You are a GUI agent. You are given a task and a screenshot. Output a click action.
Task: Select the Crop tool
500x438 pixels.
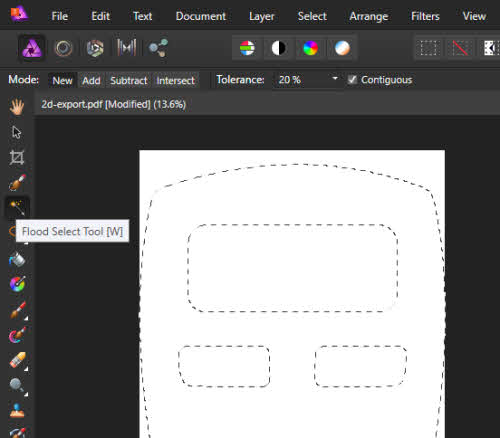click(17, 157)
